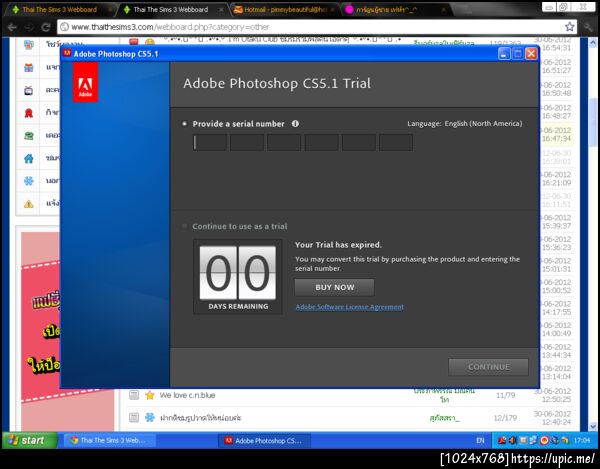Image resolution: width=600 pixels, height=469 pixels.
Task: Click the BUY NOW button
Action: click(334, 287)
